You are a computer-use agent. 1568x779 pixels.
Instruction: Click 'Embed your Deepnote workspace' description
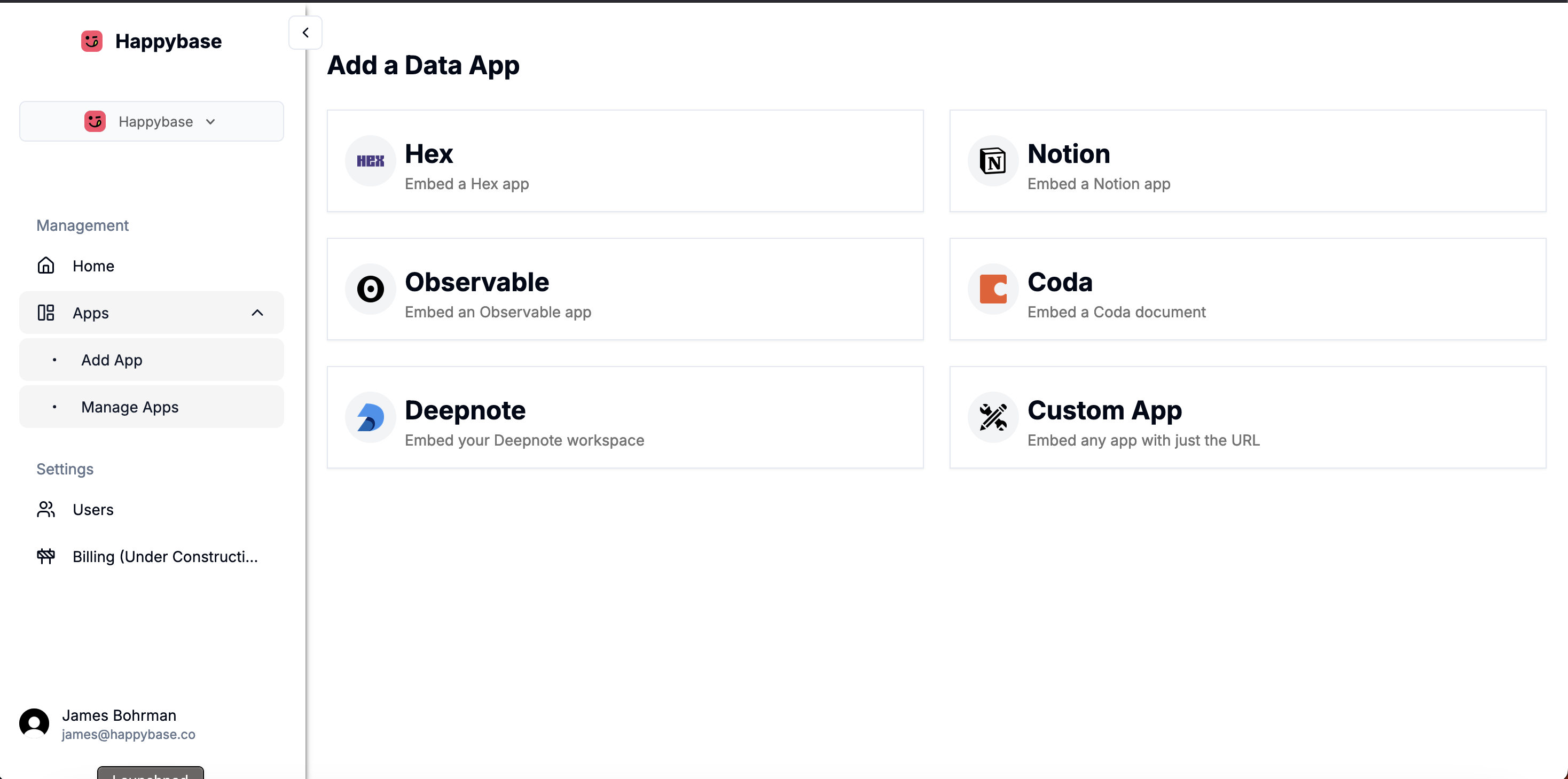[524, 440]
